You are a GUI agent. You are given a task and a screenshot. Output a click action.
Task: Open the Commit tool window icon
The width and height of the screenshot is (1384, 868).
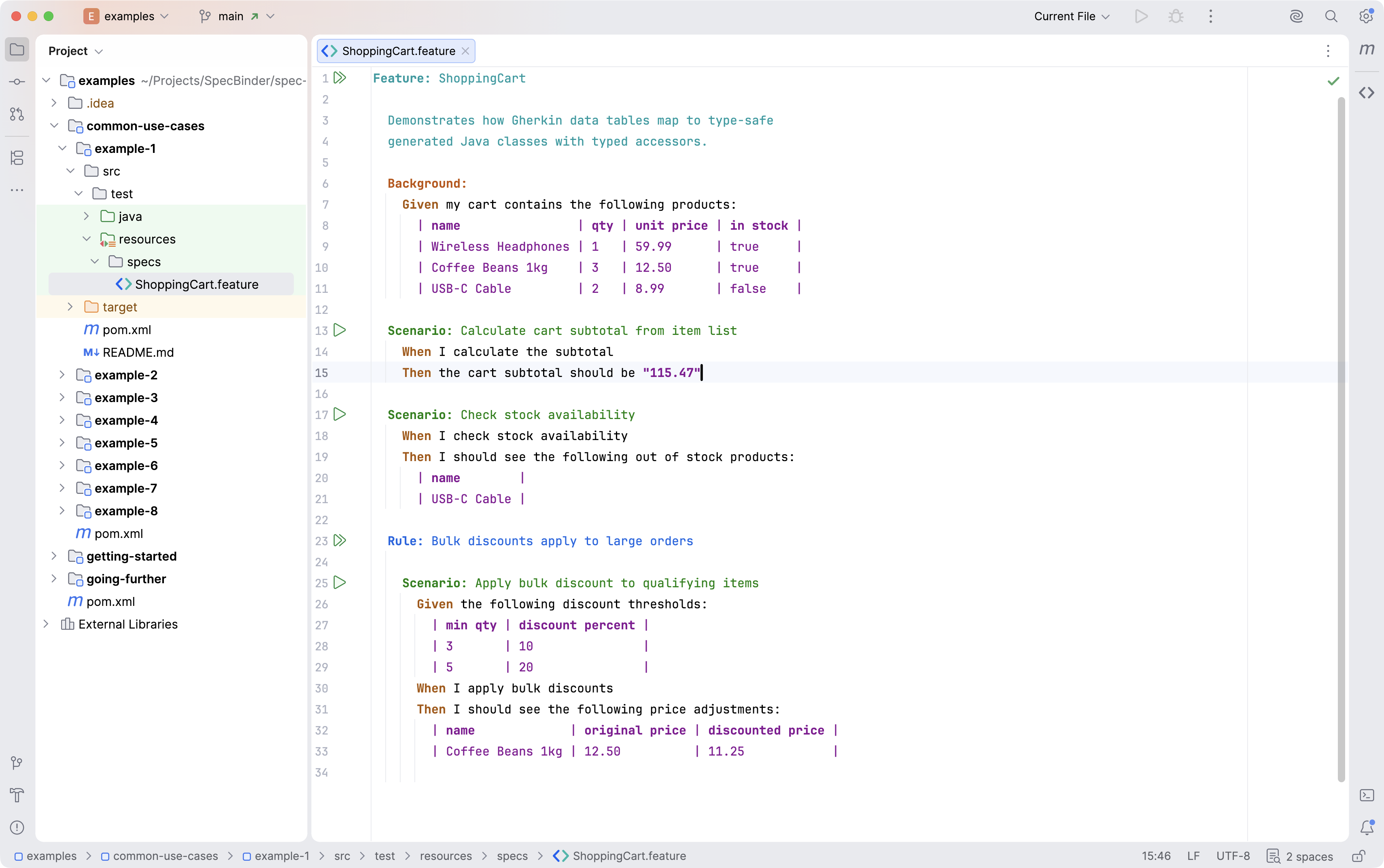17,82
